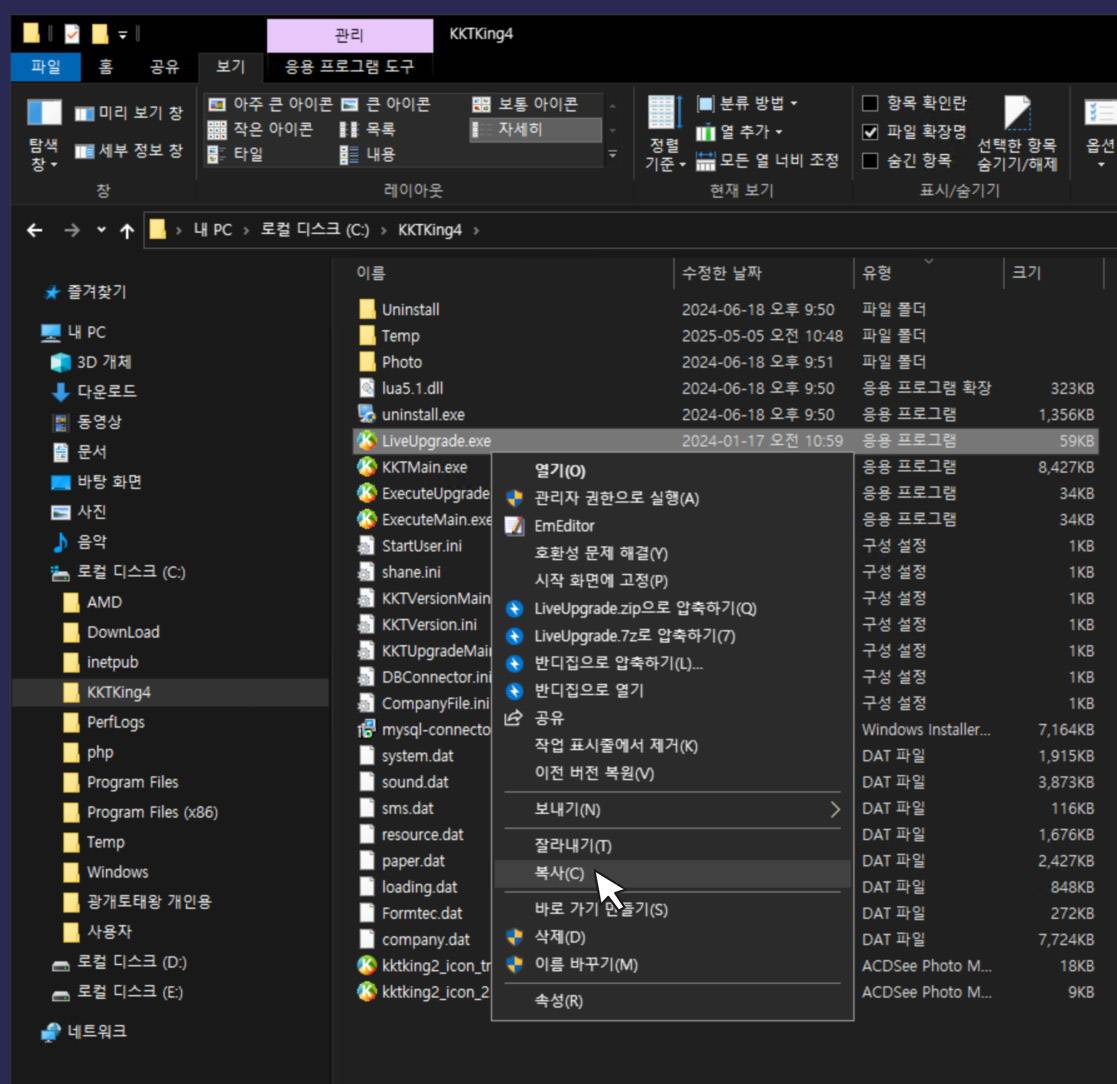Open recent locations dropdown arrow

coord(101,230)
